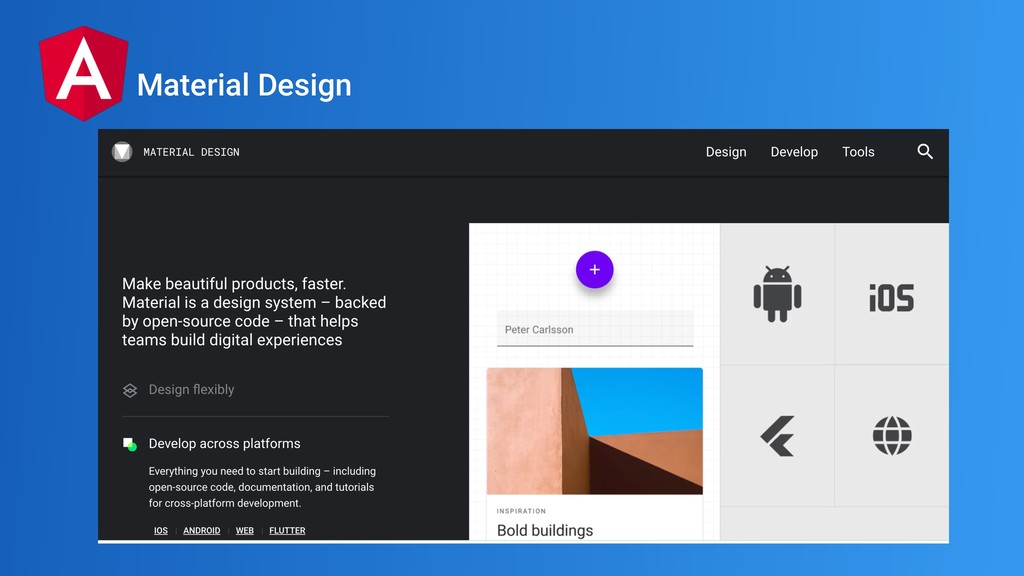Click the MATERIAL DESIGN header text
The height and width of the screenshot is (576, 1024).
click(x=191, y=152)
